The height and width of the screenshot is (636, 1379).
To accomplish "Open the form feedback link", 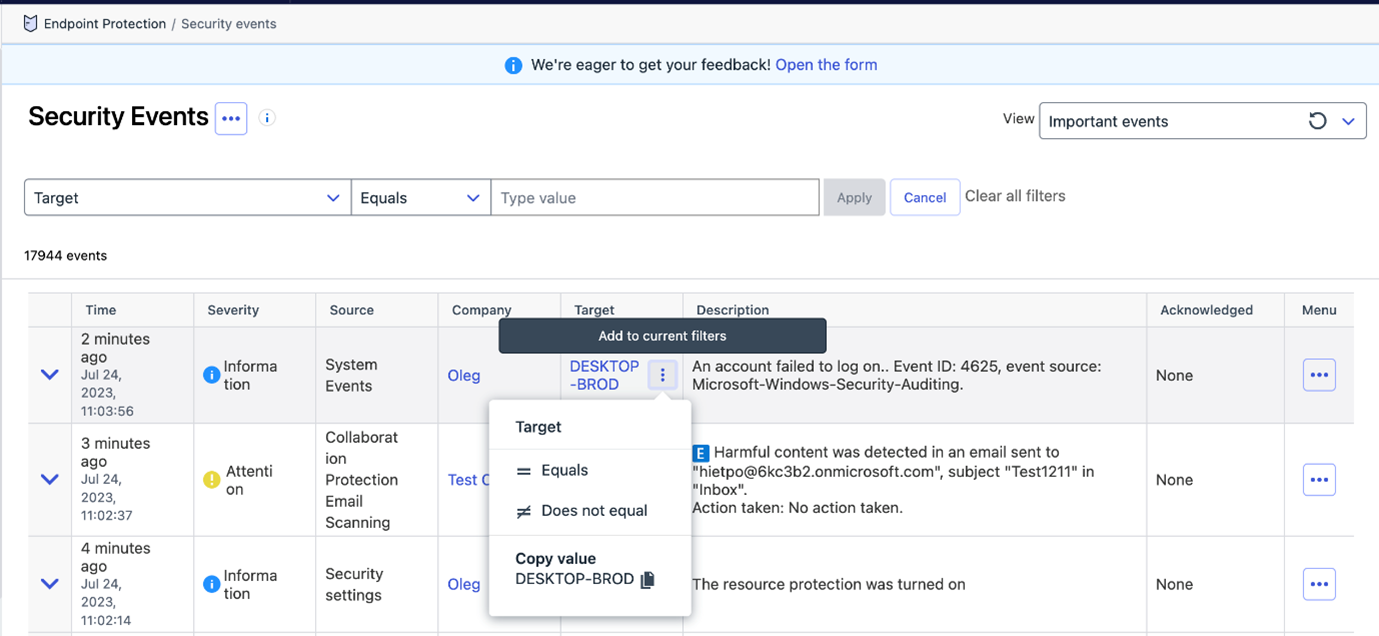I will click(x=826, y=65).
